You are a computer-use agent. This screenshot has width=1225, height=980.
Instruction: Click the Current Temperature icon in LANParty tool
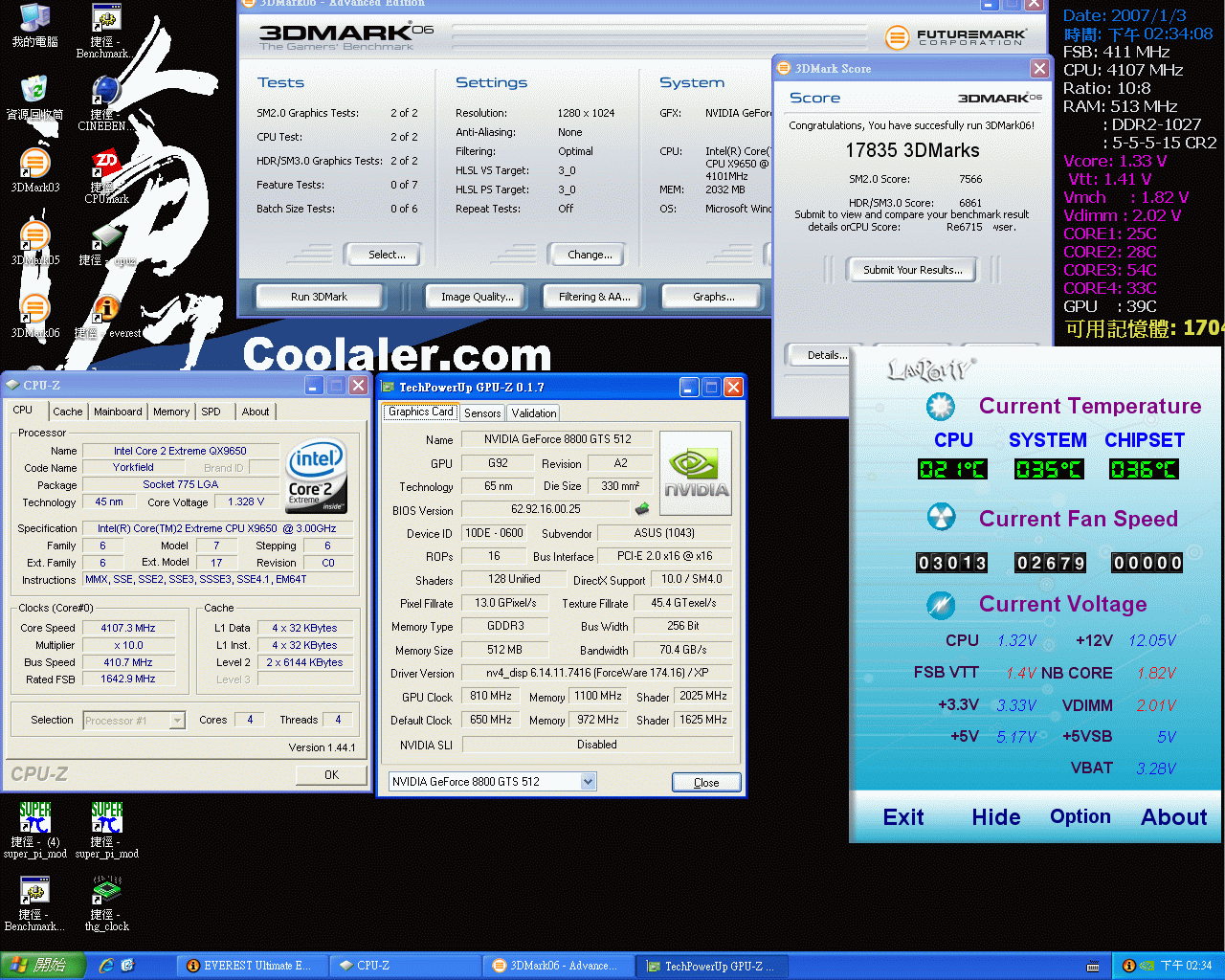click(x=940, y=407)
